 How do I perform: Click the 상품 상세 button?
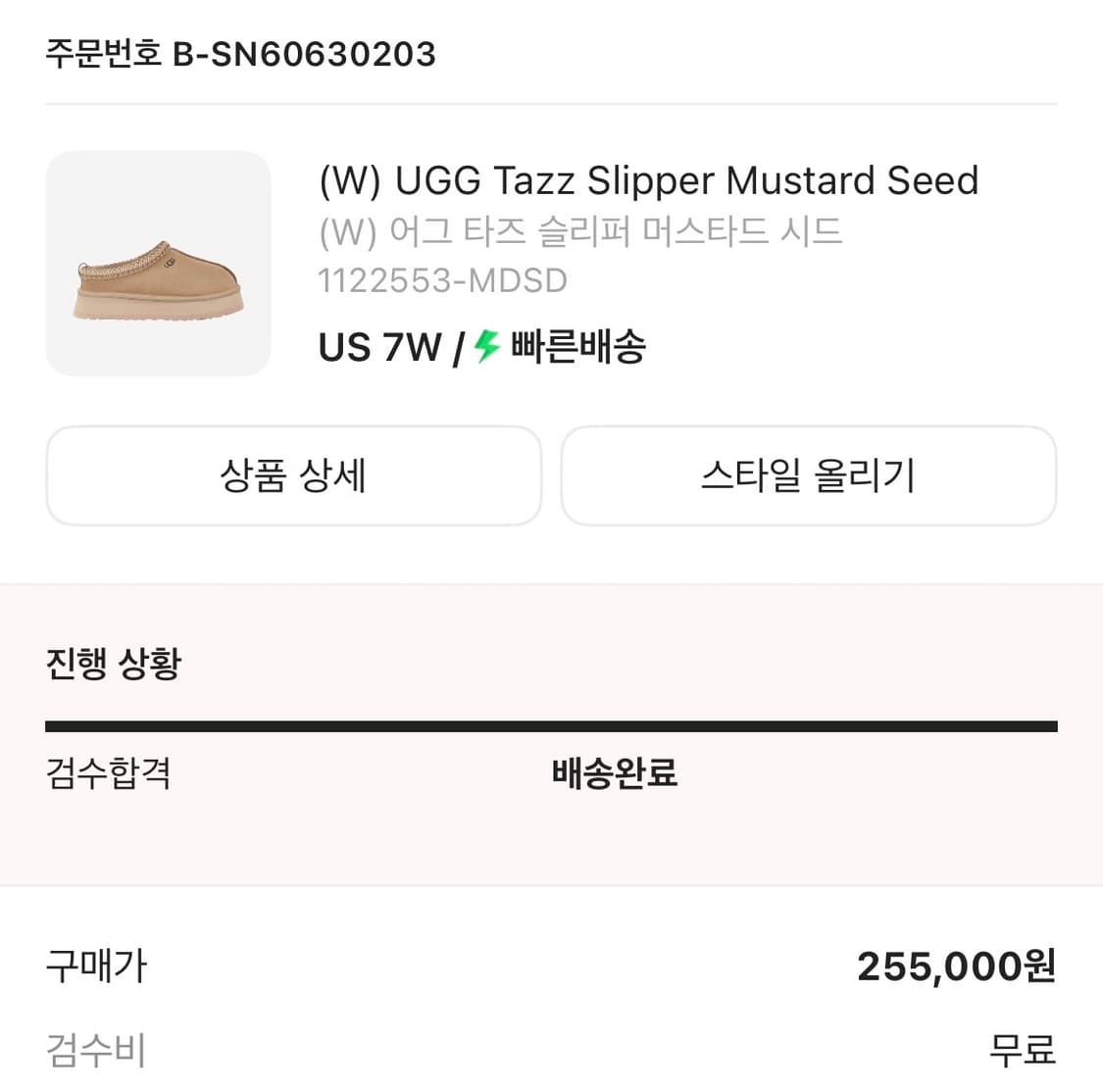point(293,476)
